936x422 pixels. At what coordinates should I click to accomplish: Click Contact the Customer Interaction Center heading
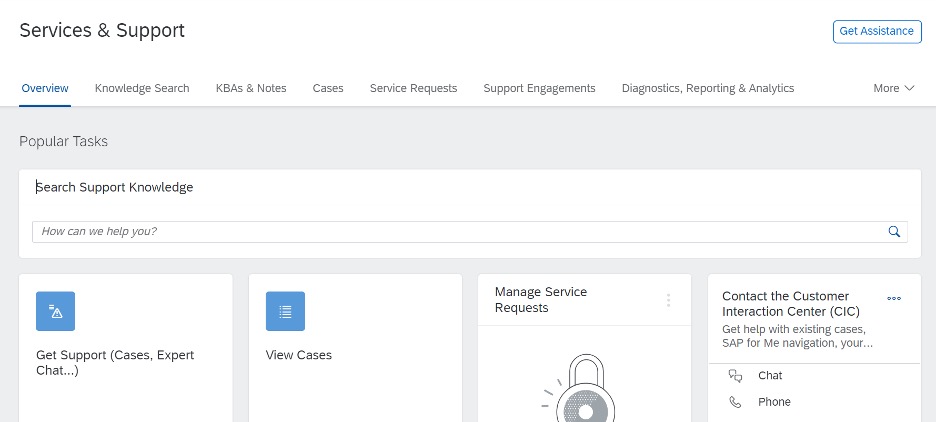coord(791,304)
